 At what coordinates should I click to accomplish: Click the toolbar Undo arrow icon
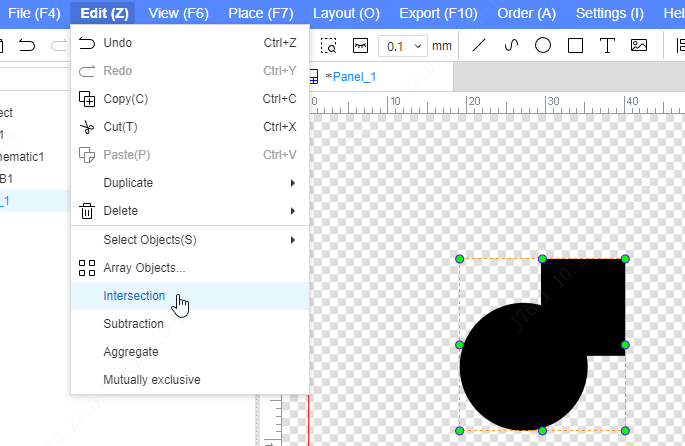click(x=27, y=46)
